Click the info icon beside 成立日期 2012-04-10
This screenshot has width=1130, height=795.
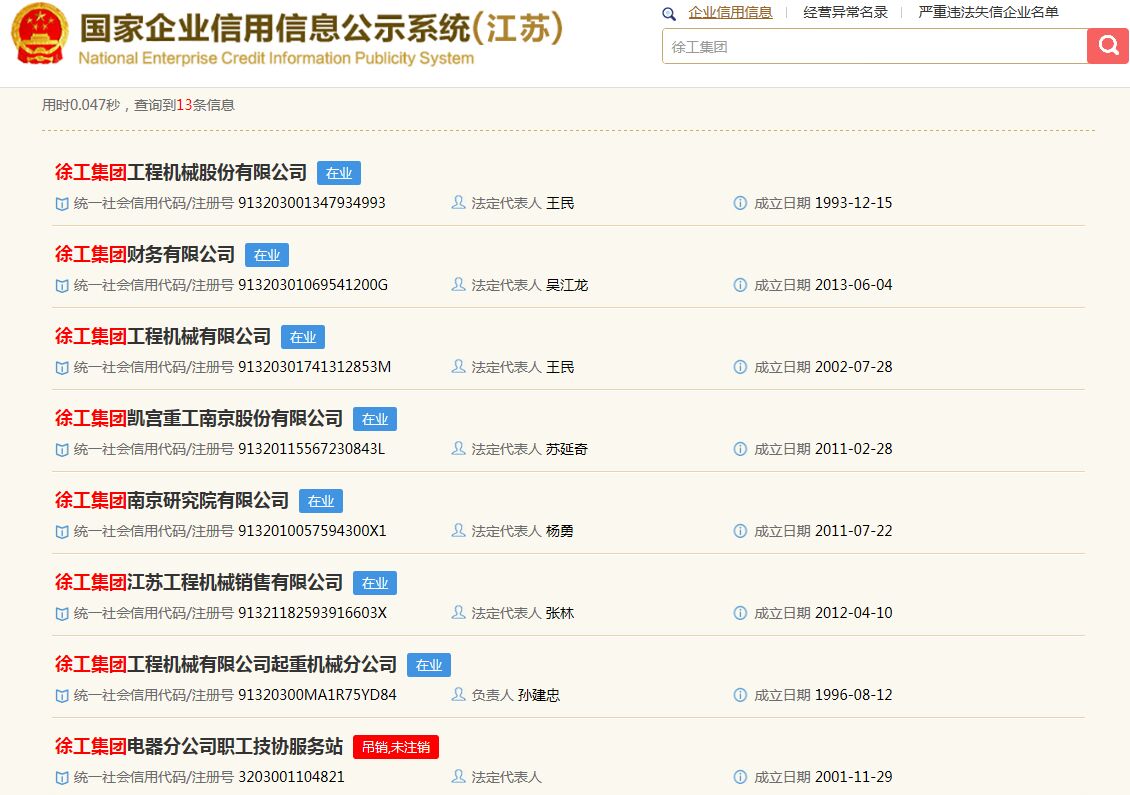740,613
